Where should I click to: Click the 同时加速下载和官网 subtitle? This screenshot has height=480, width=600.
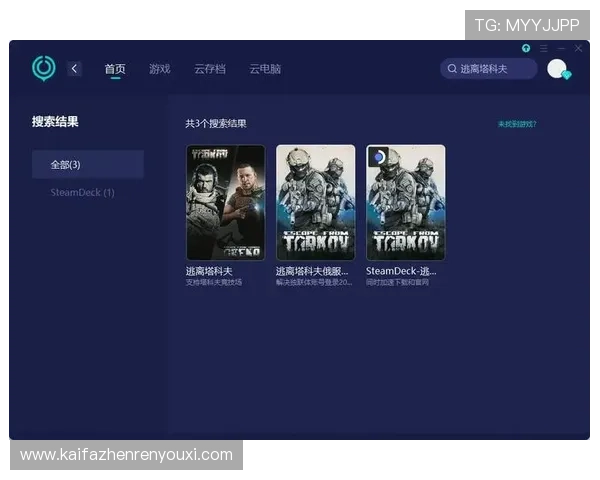397,282
